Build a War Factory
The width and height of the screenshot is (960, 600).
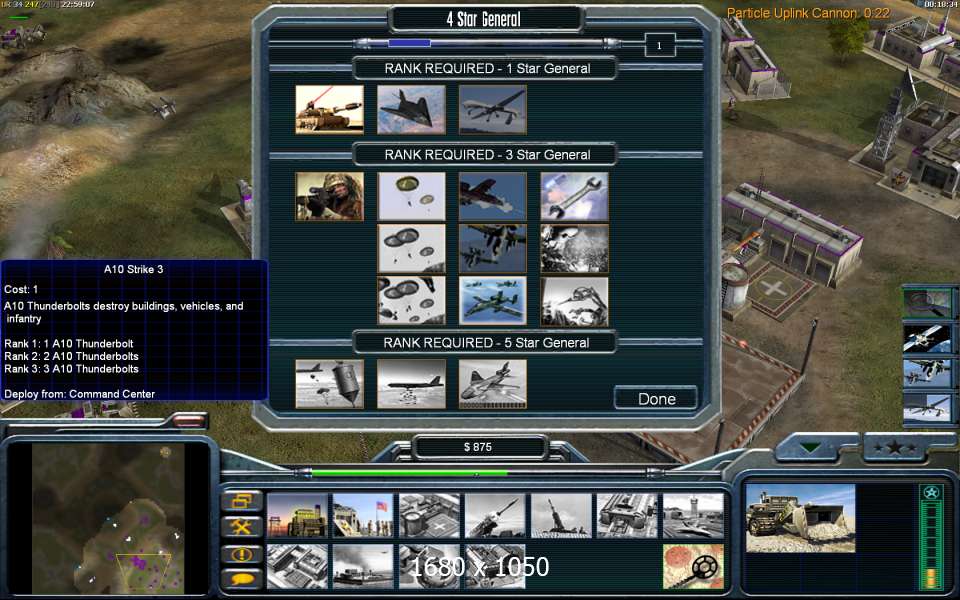627,516
